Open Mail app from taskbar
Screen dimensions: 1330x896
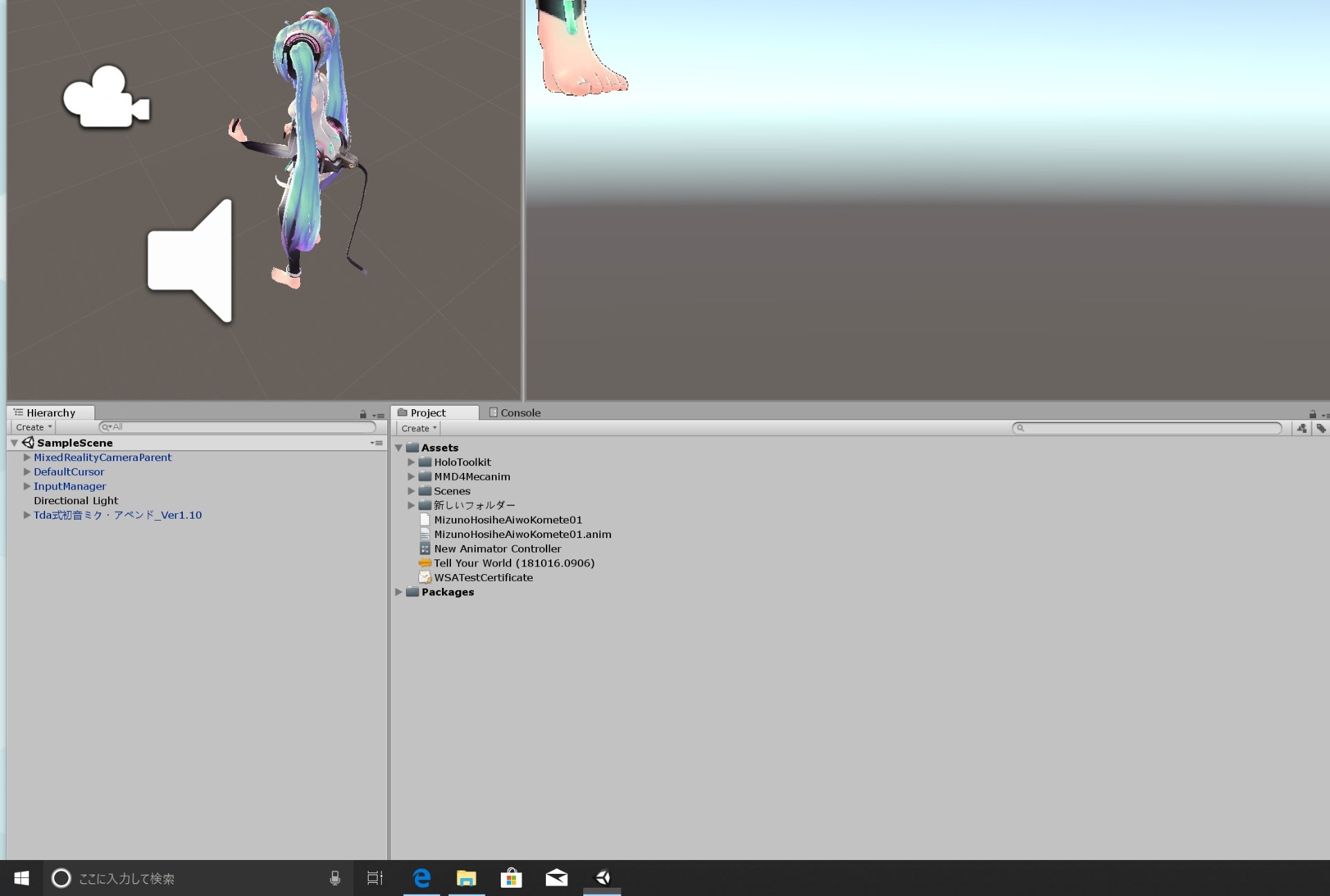tap(556, 878)
